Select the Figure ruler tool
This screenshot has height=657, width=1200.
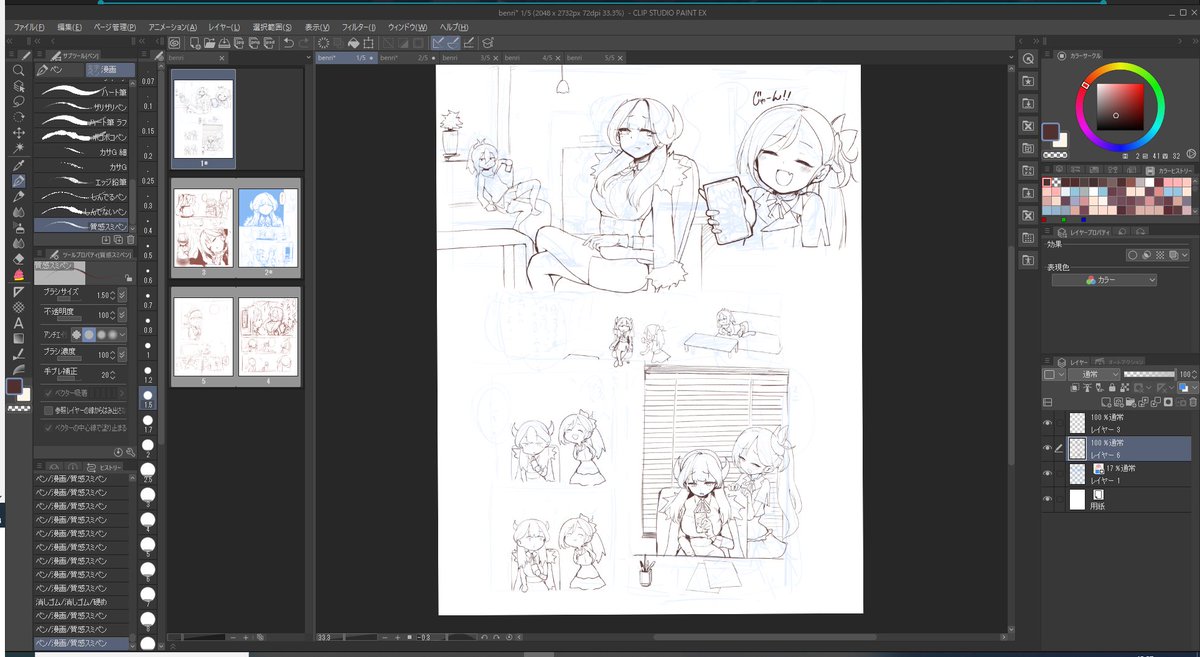[18, 291]
